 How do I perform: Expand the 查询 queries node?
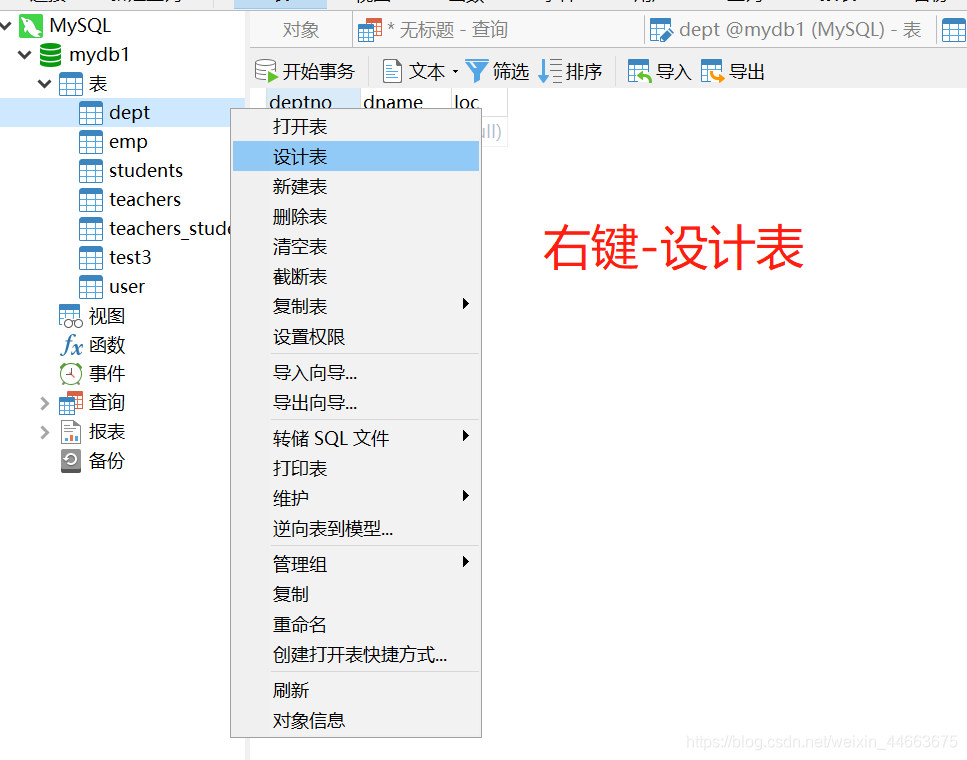(x=44, y=403)
